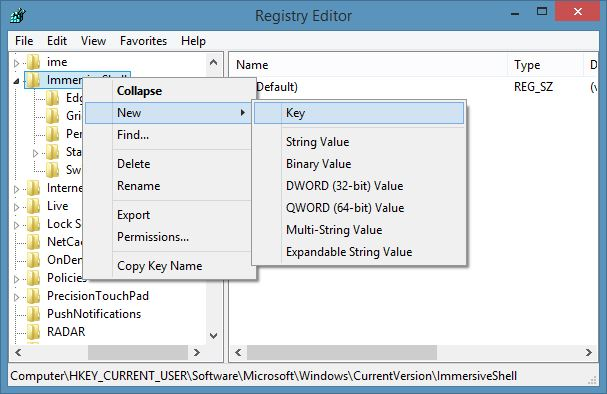This screenshot has height=394, width=607.
Task: Click tree pane scroll left arrow
Action: [x=18, y=352]
